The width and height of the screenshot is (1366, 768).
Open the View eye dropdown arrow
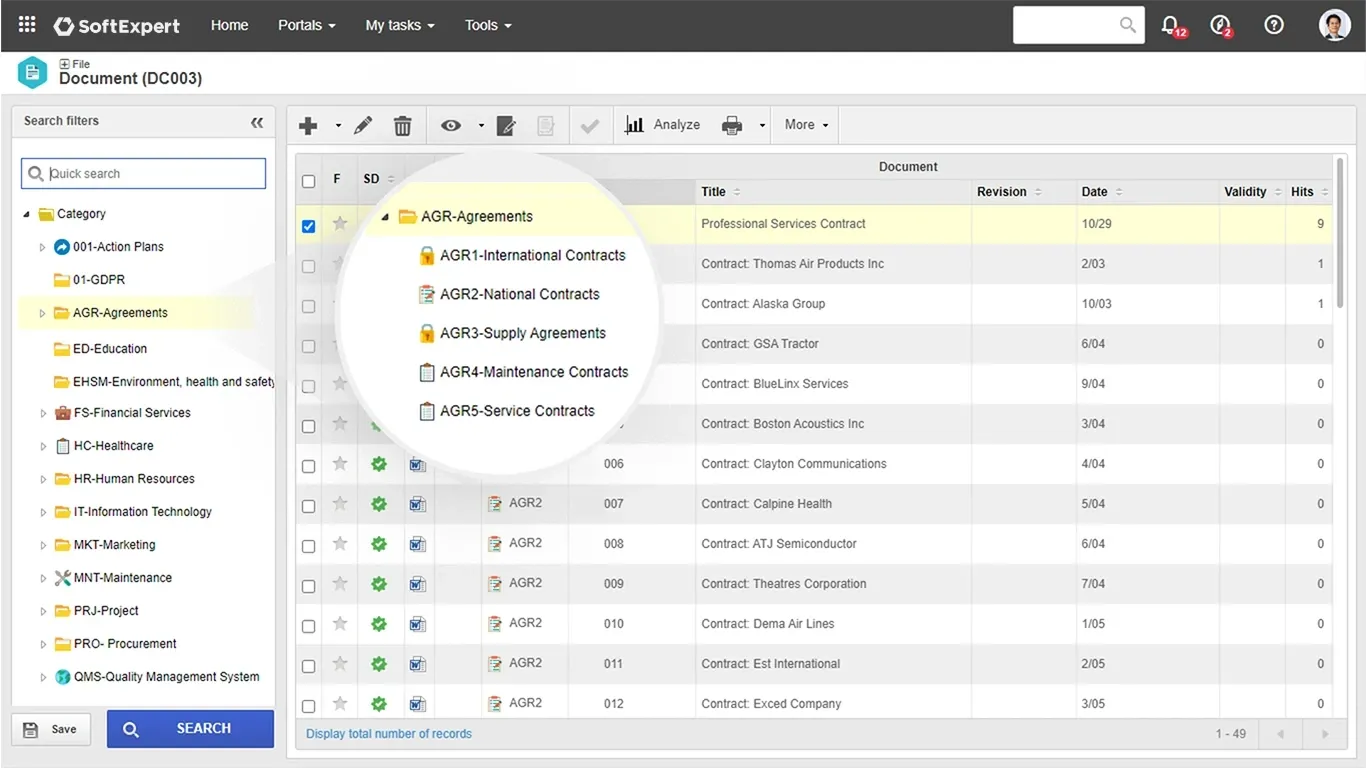[481, 126]
